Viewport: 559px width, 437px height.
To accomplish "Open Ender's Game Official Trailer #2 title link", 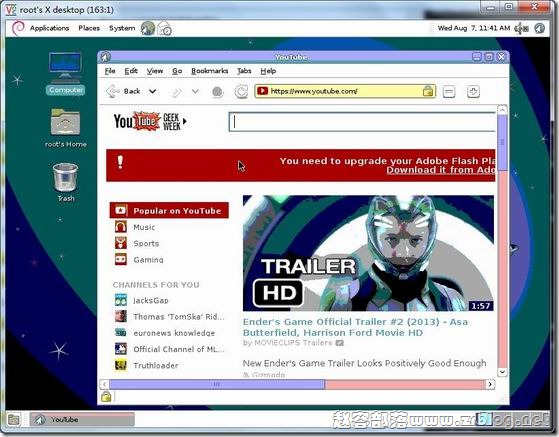I will 355,327.
